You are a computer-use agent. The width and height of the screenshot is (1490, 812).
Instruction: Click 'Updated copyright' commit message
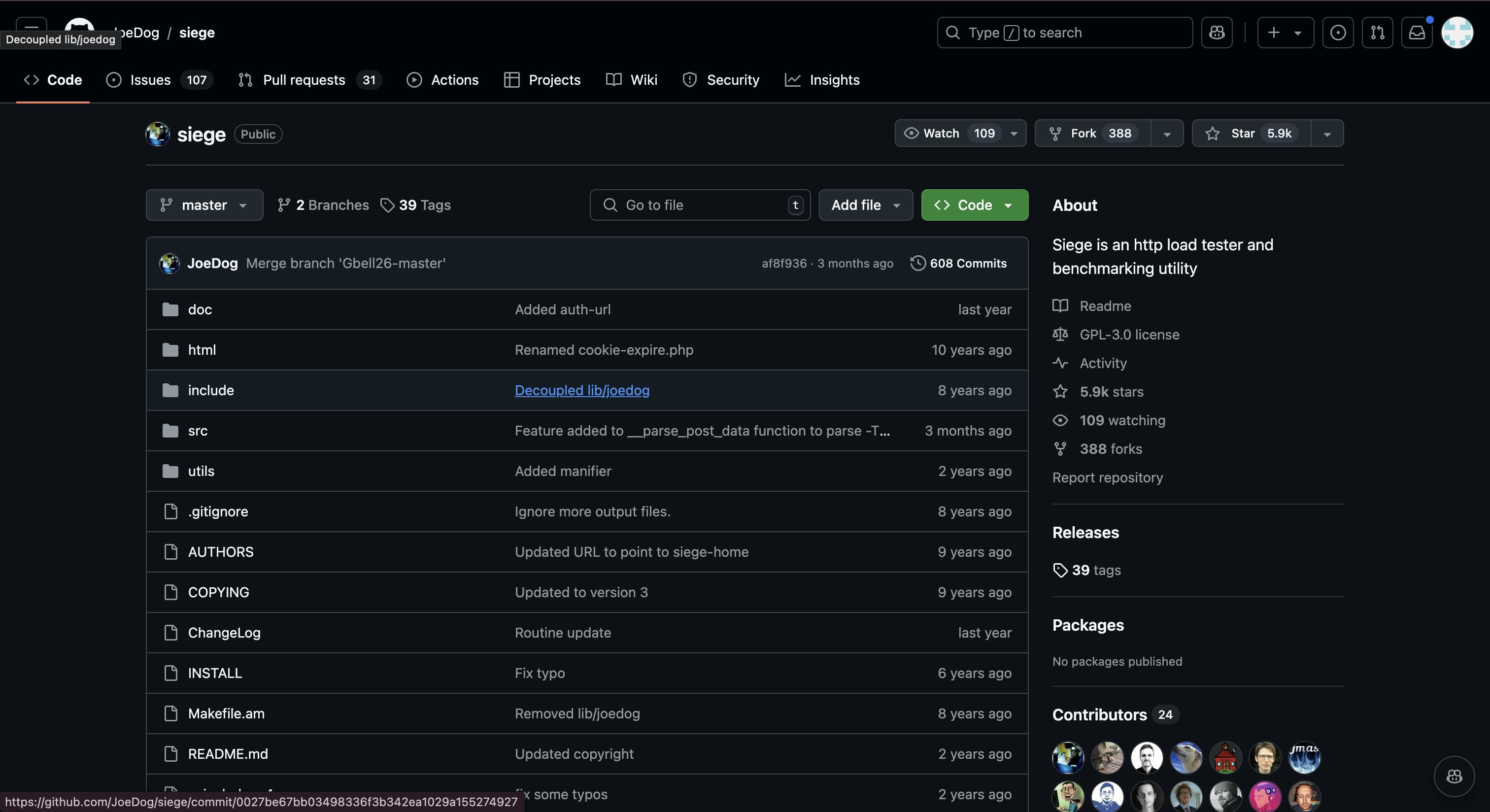click(x=574, y=753)
